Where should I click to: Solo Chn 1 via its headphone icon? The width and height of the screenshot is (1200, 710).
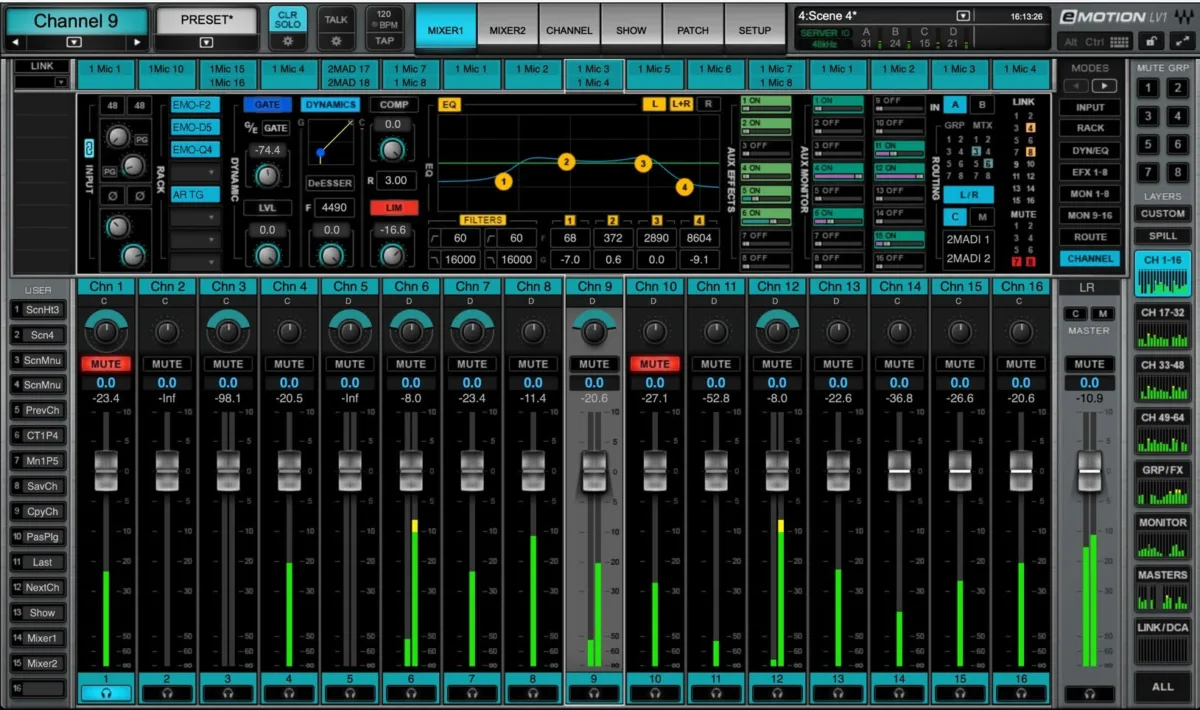(x=106, y=692)
